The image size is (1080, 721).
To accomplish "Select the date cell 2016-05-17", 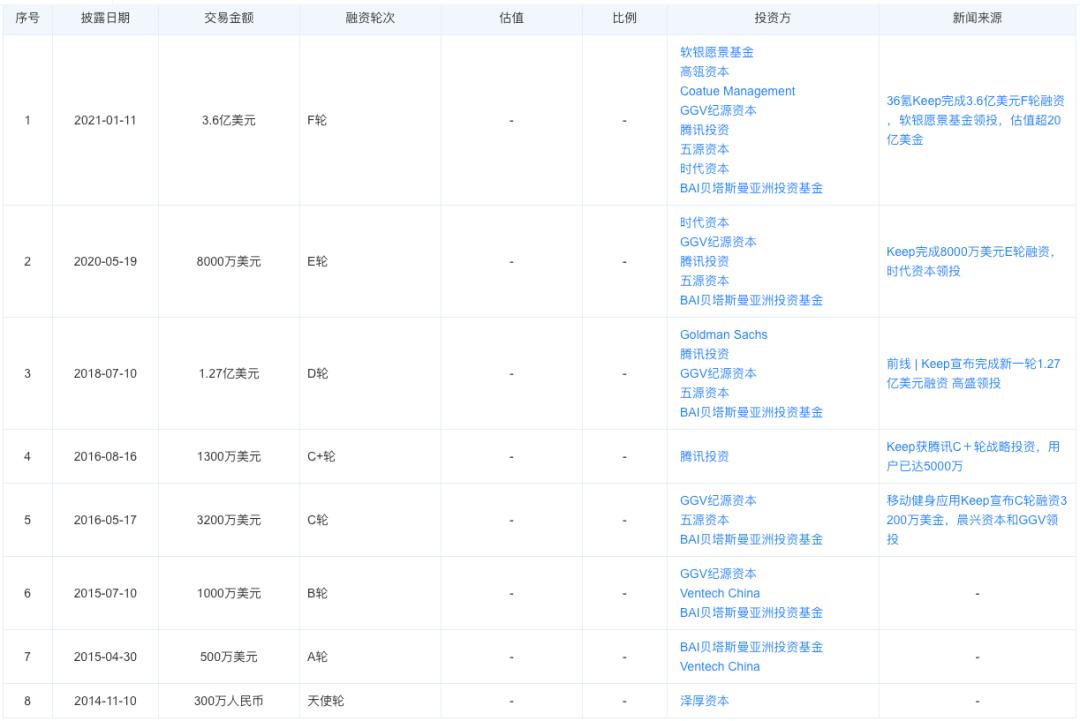I will click(x=105, y=520).
